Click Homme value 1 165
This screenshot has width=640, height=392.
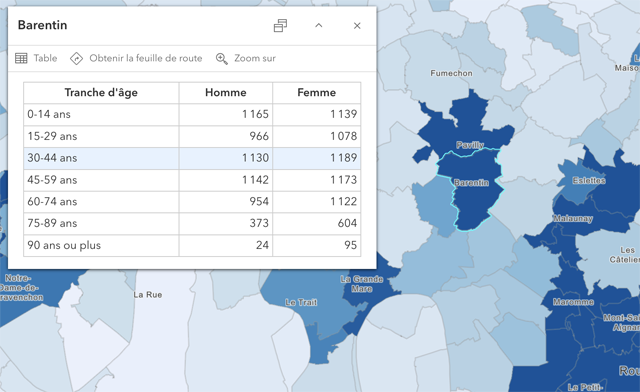256,114
